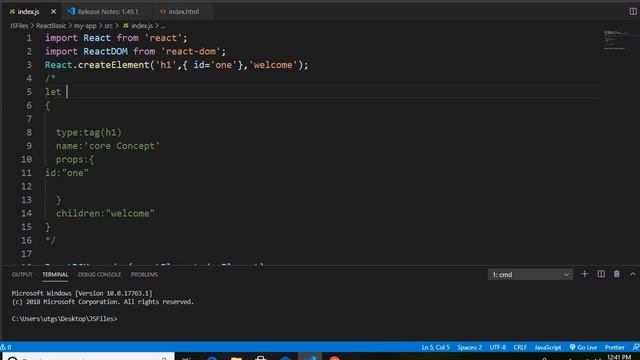The width and height of the screenshot is (640, 360).
Task: Select the TERMINAL panel tab
Action: click(x=55, y=275)
